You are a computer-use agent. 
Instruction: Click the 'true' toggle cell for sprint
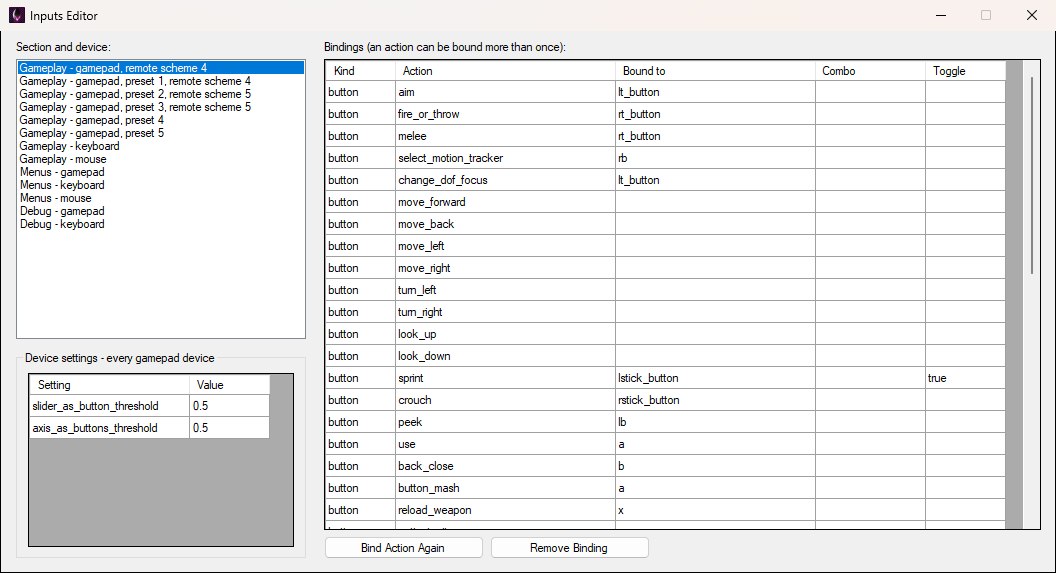pyautogui.click(x=966, y=378)
